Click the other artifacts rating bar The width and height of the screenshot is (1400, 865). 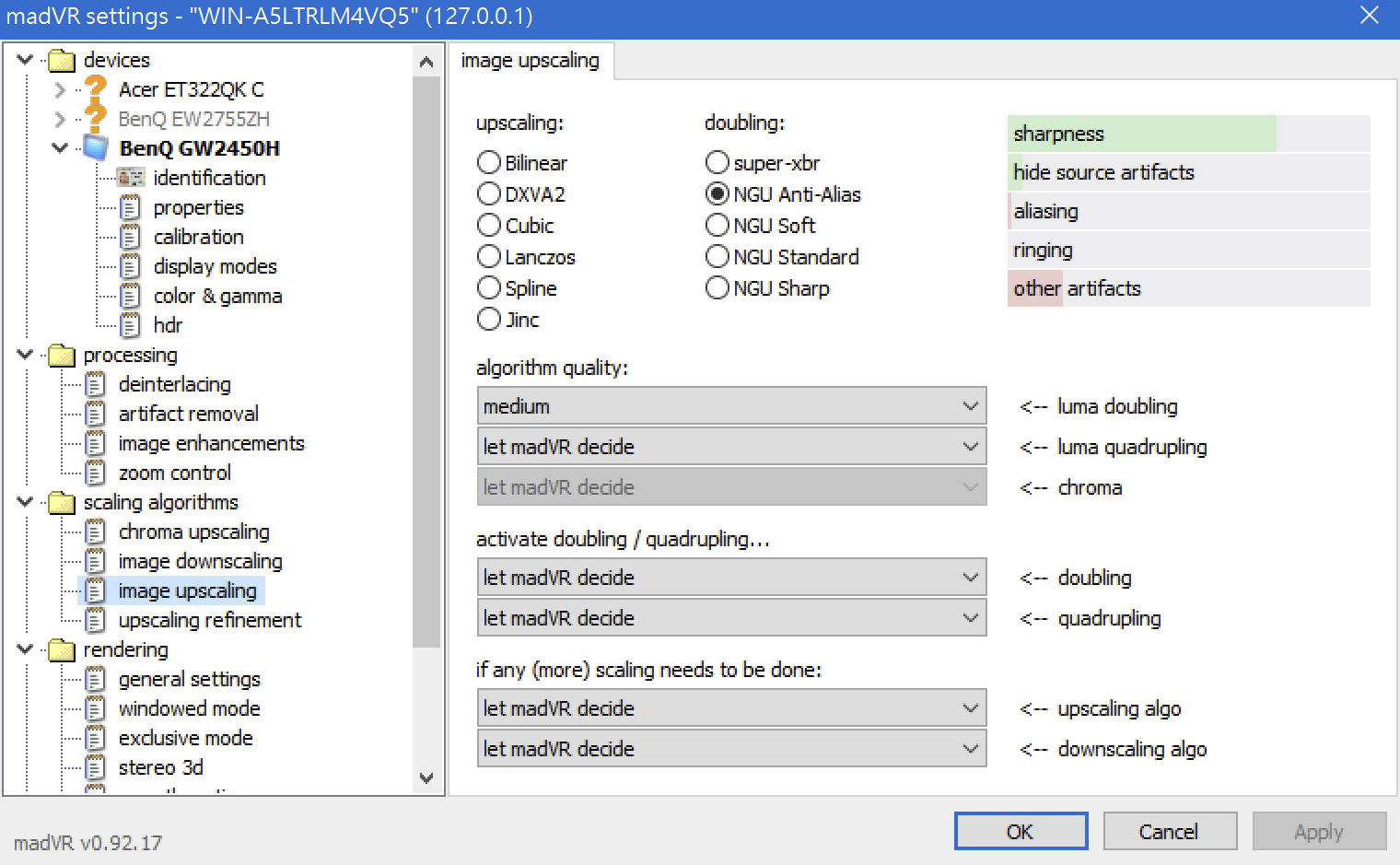click(1188, 288)
